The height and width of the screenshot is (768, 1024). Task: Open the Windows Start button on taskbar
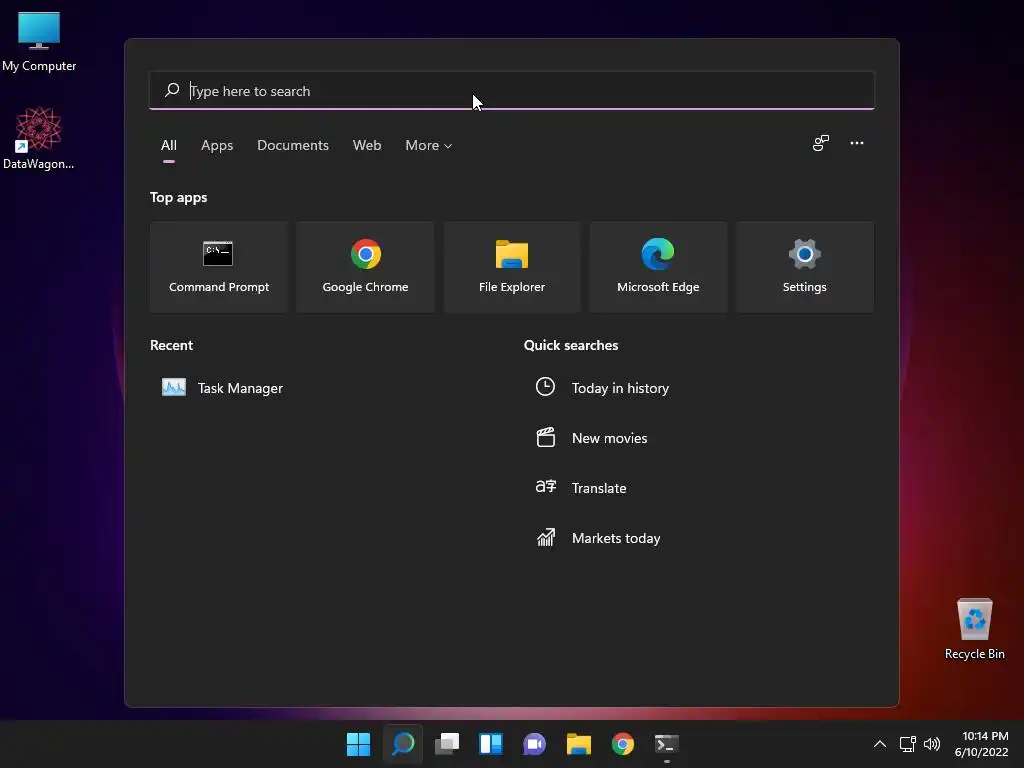(358, 744)
